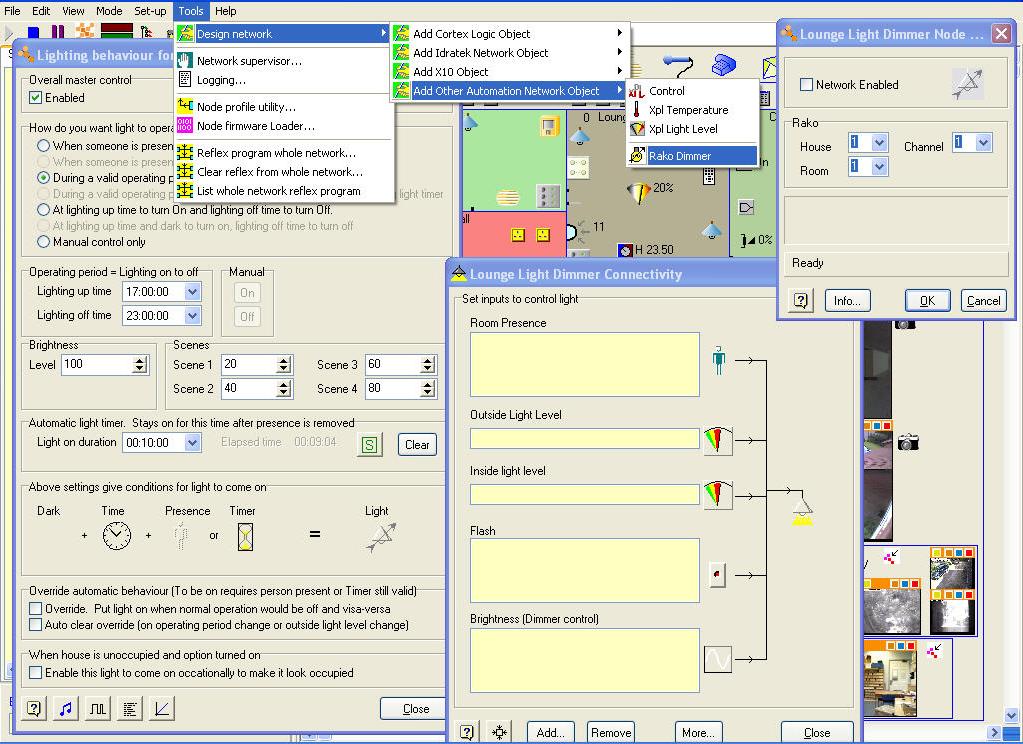Enable the Network Enabled checkbox
Screen dimensions: 1023x744
[x=806, y=85]
